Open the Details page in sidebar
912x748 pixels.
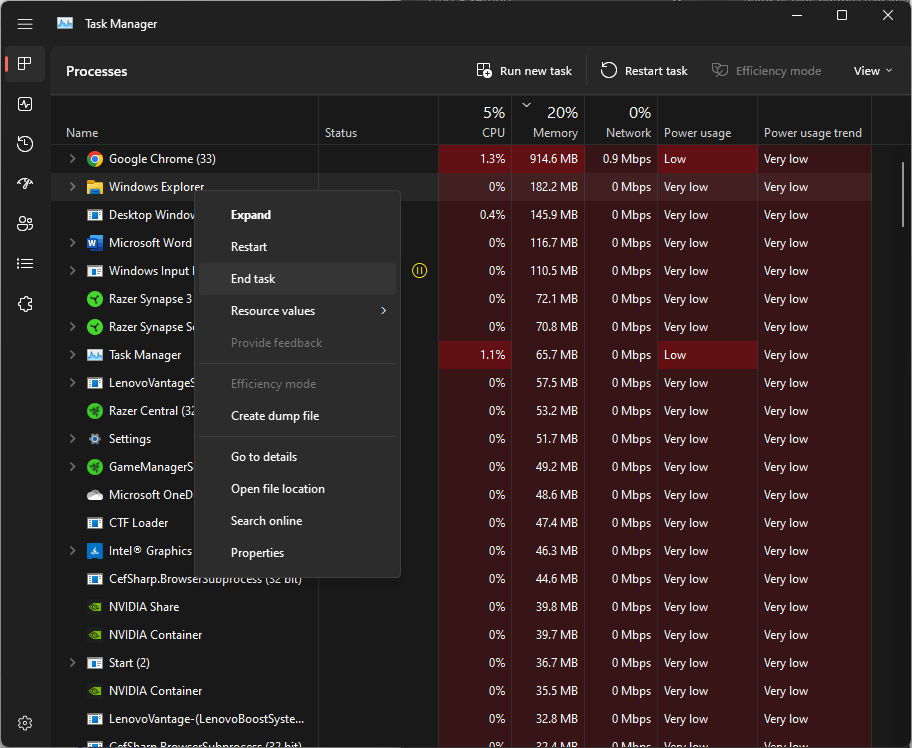point(24,264)
